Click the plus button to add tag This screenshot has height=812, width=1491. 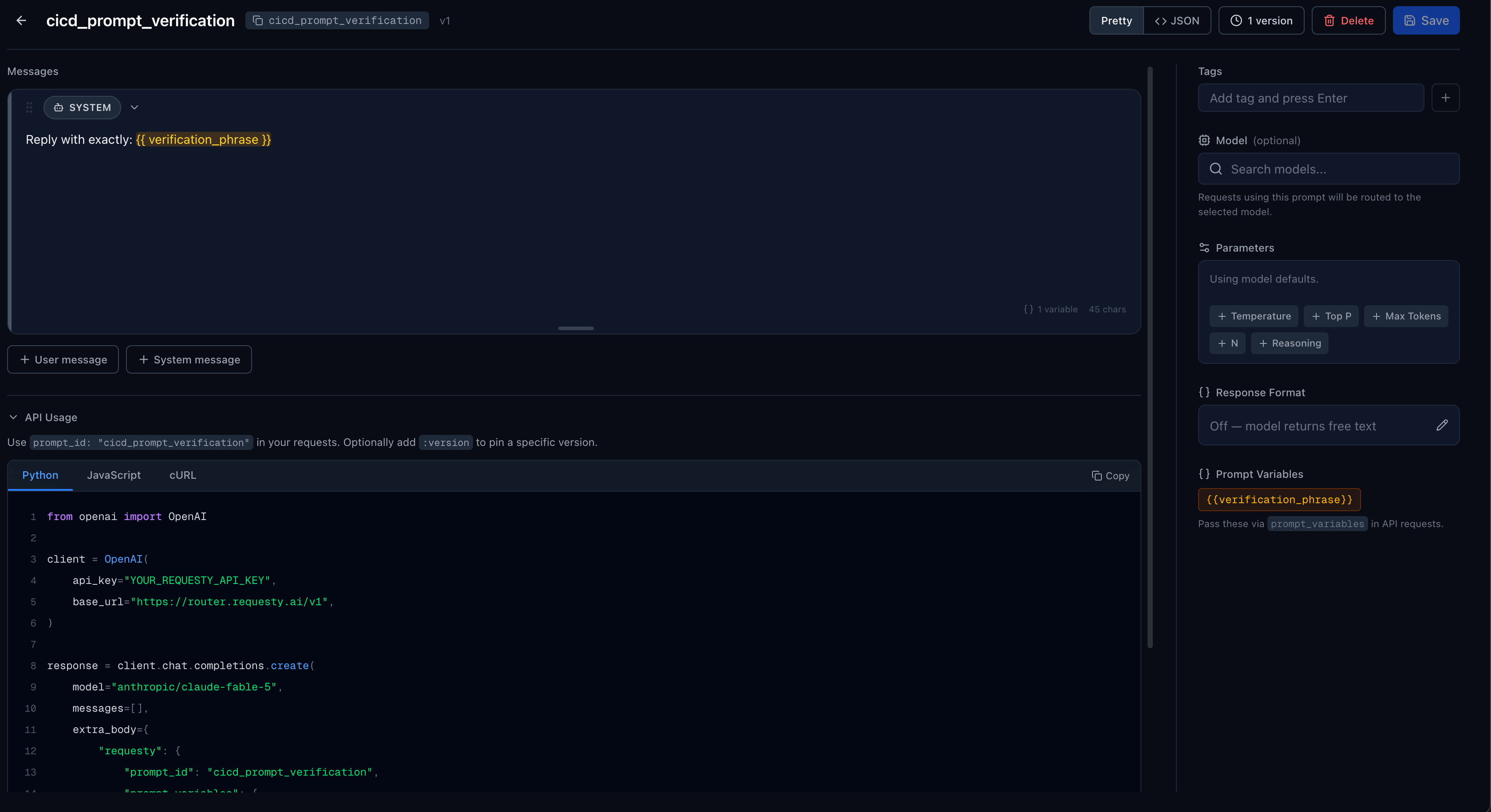[1445, 98]
